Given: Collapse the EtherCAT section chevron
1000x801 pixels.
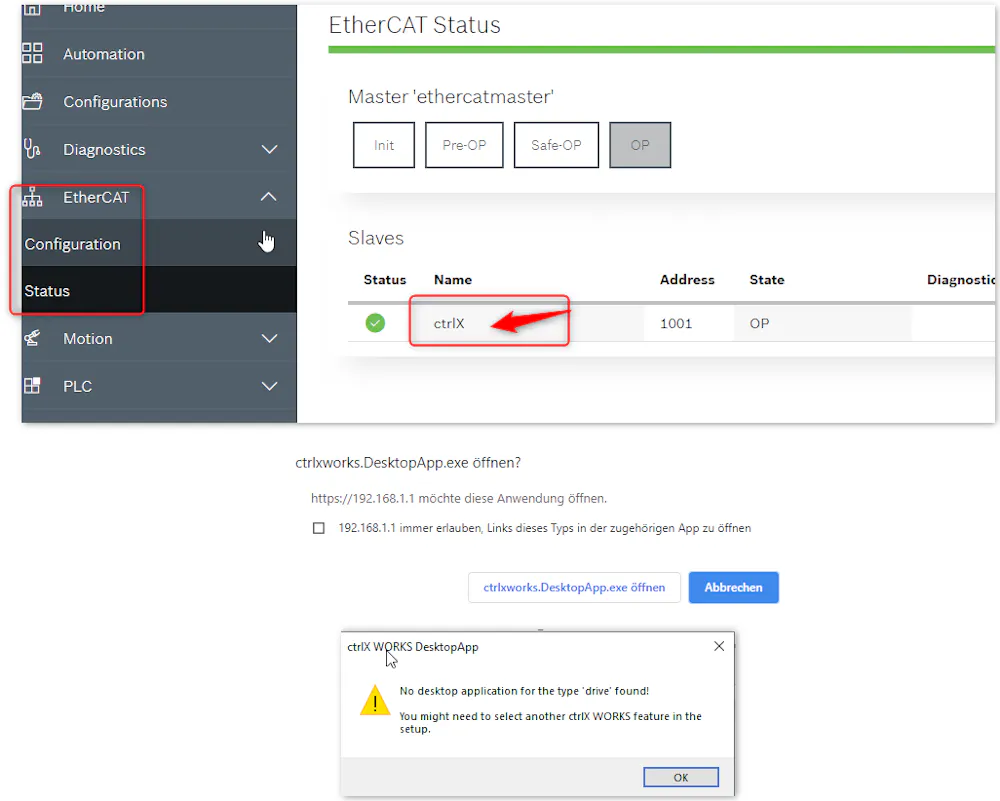Looking at the screenshot, I should (269, 196).
